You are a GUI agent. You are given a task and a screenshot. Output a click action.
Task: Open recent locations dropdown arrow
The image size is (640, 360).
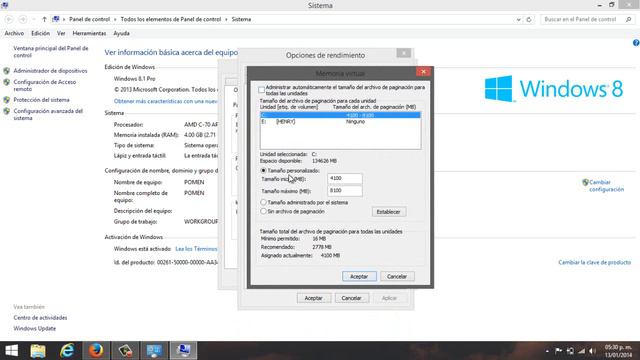click(33, 19)
